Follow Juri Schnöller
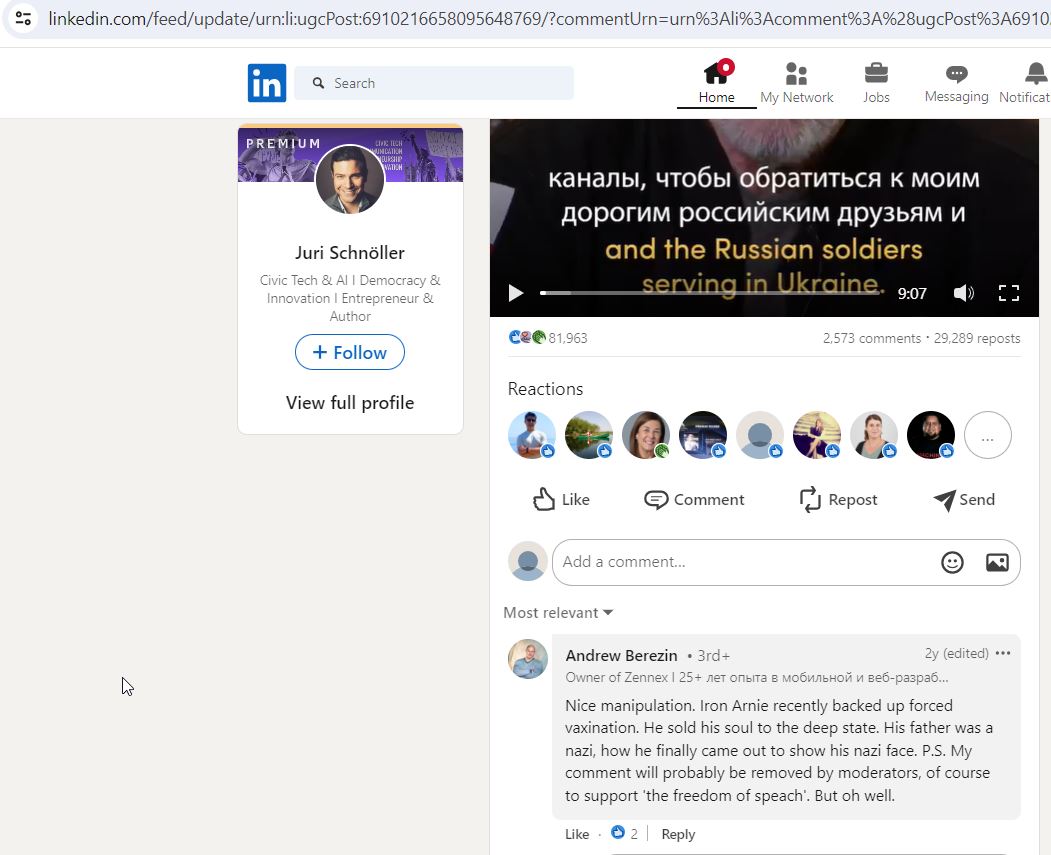The width and height of the screenshot is (1051, 855). (x=350, y=352)
